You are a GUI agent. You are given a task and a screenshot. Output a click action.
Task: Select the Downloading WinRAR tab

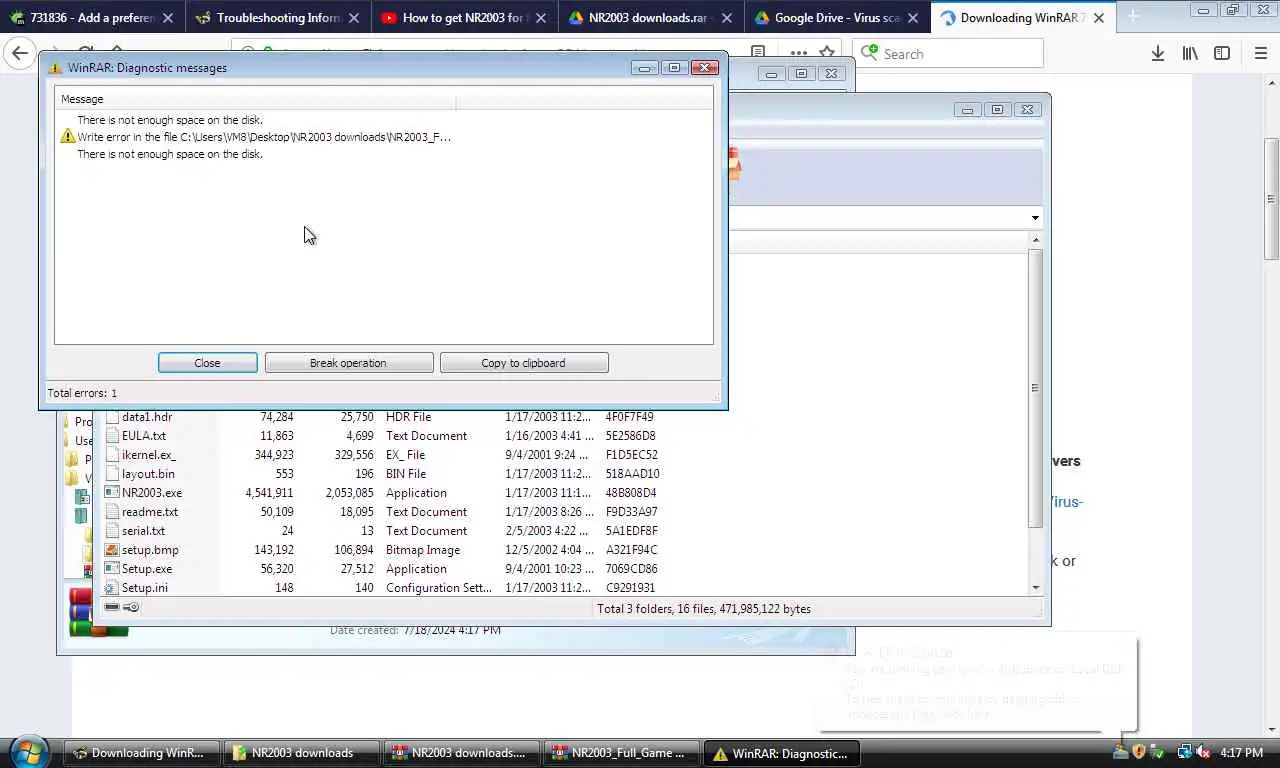click(x=1021, y=18)
